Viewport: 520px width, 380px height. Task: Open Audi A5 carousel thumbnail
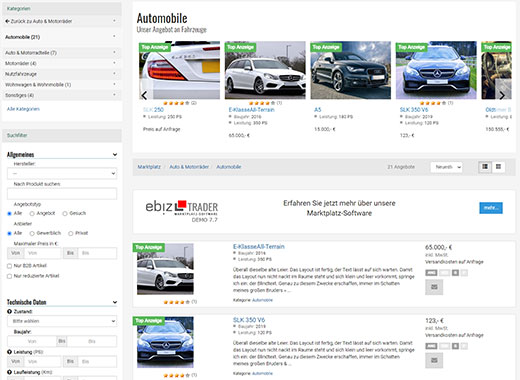(351, 70)
